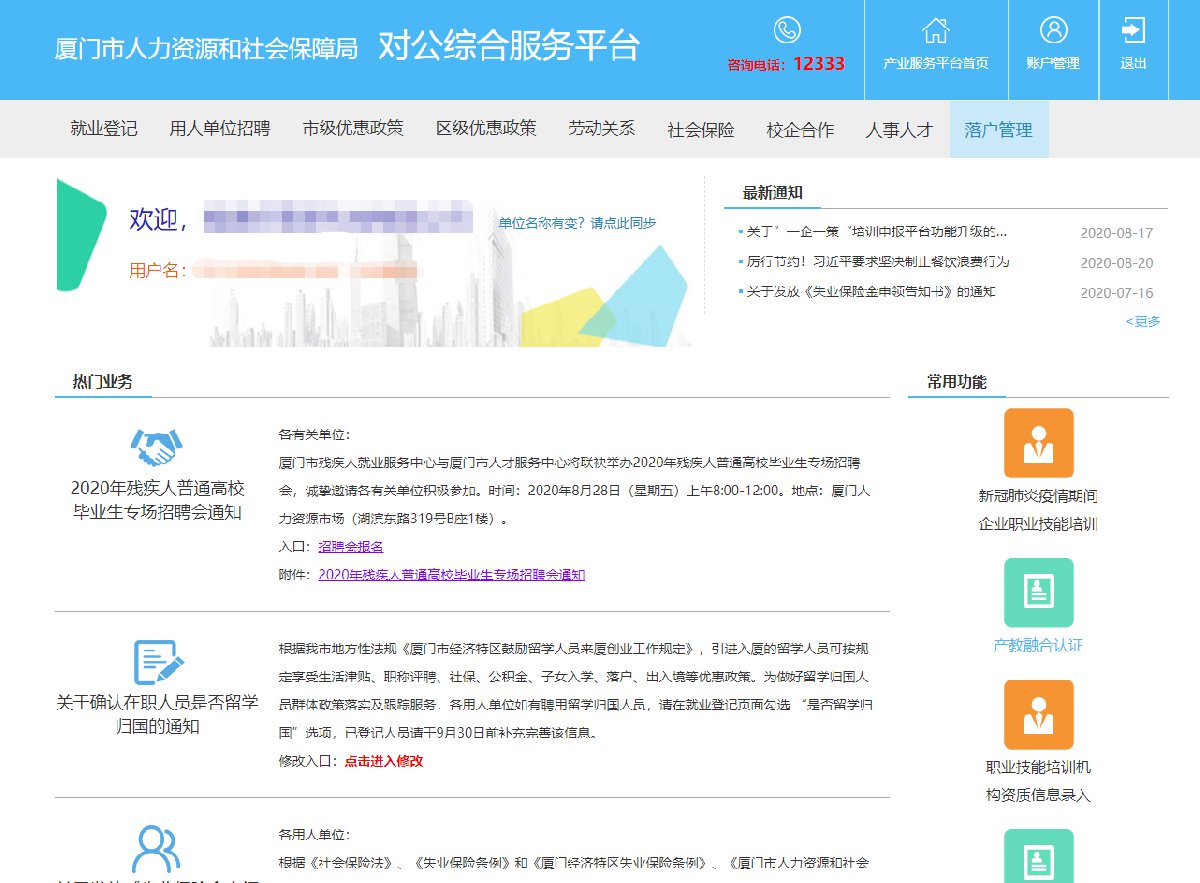The width and height of the screenshot is (1200, 883).
Task: Click the home icon for 产业服务平台首页
Action: pos(935,30)
